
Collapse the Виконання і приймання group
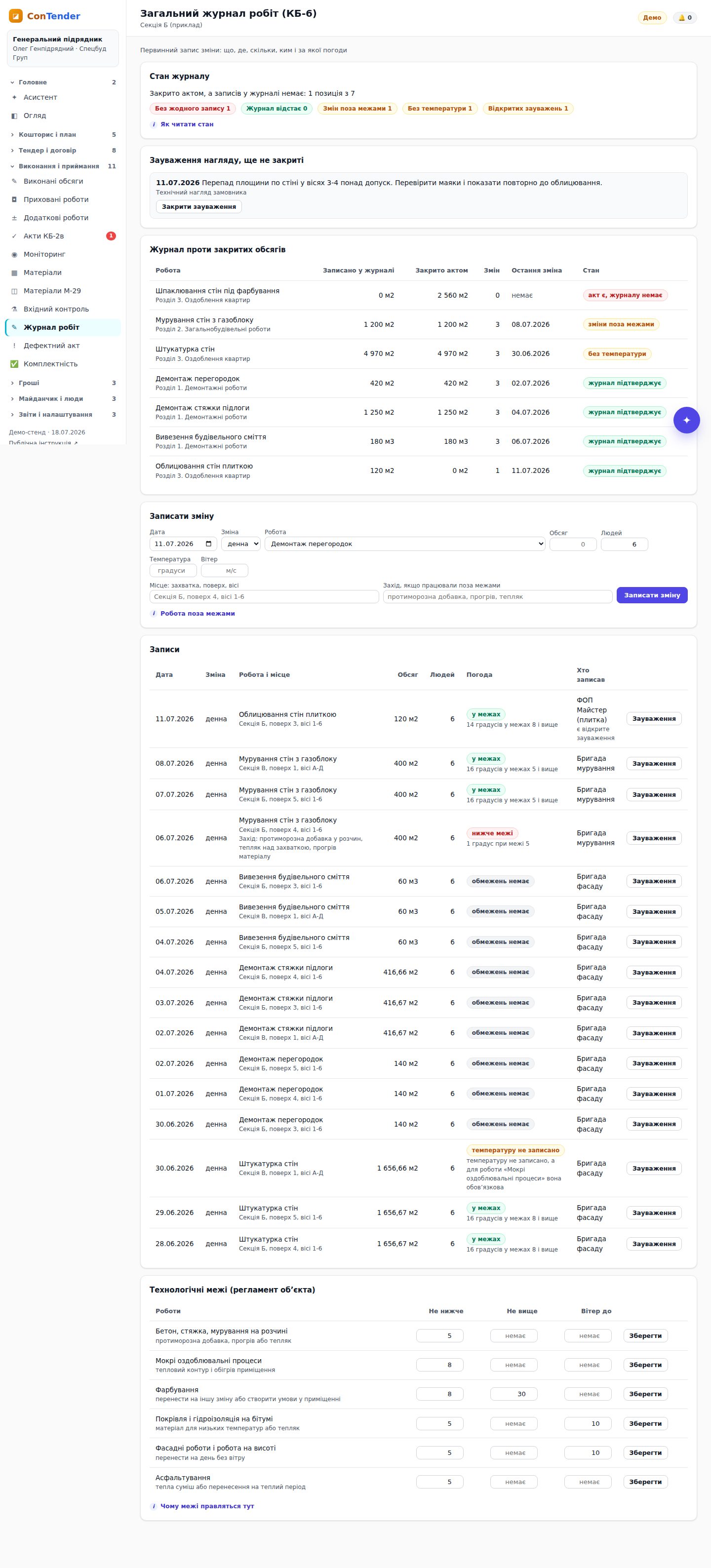[63, 166]
